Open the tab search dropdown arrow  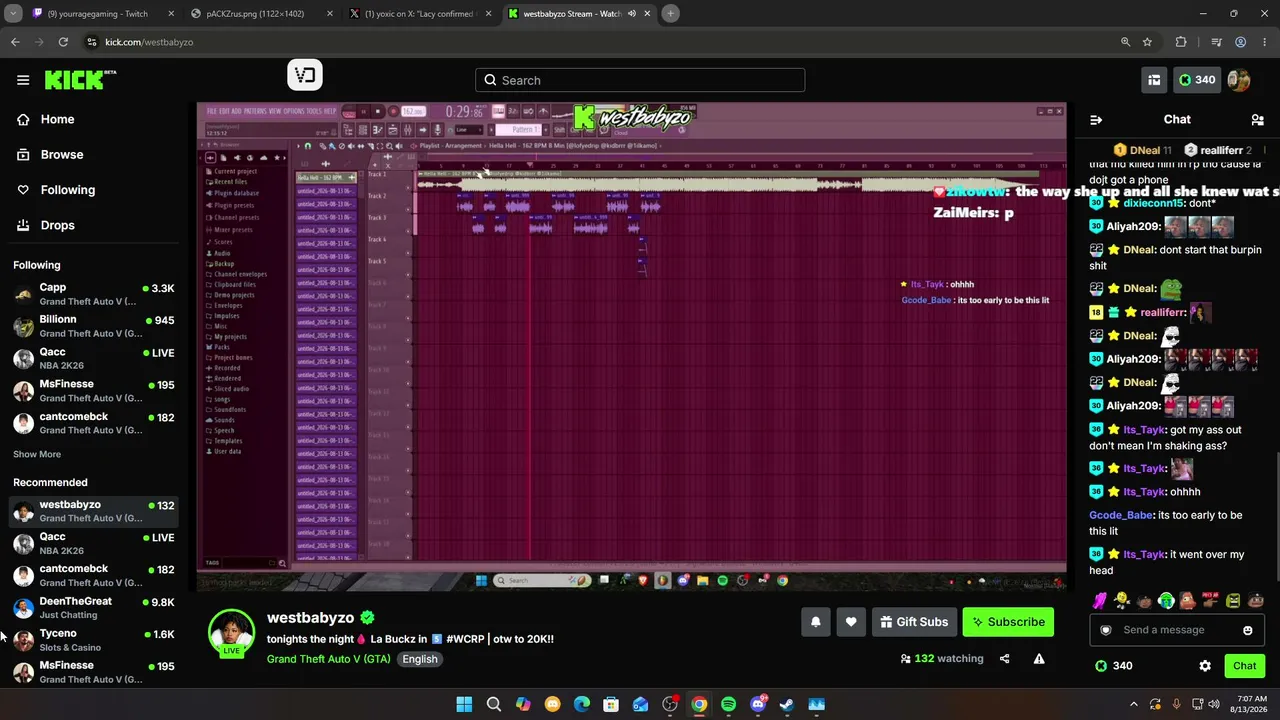[13, 14]
